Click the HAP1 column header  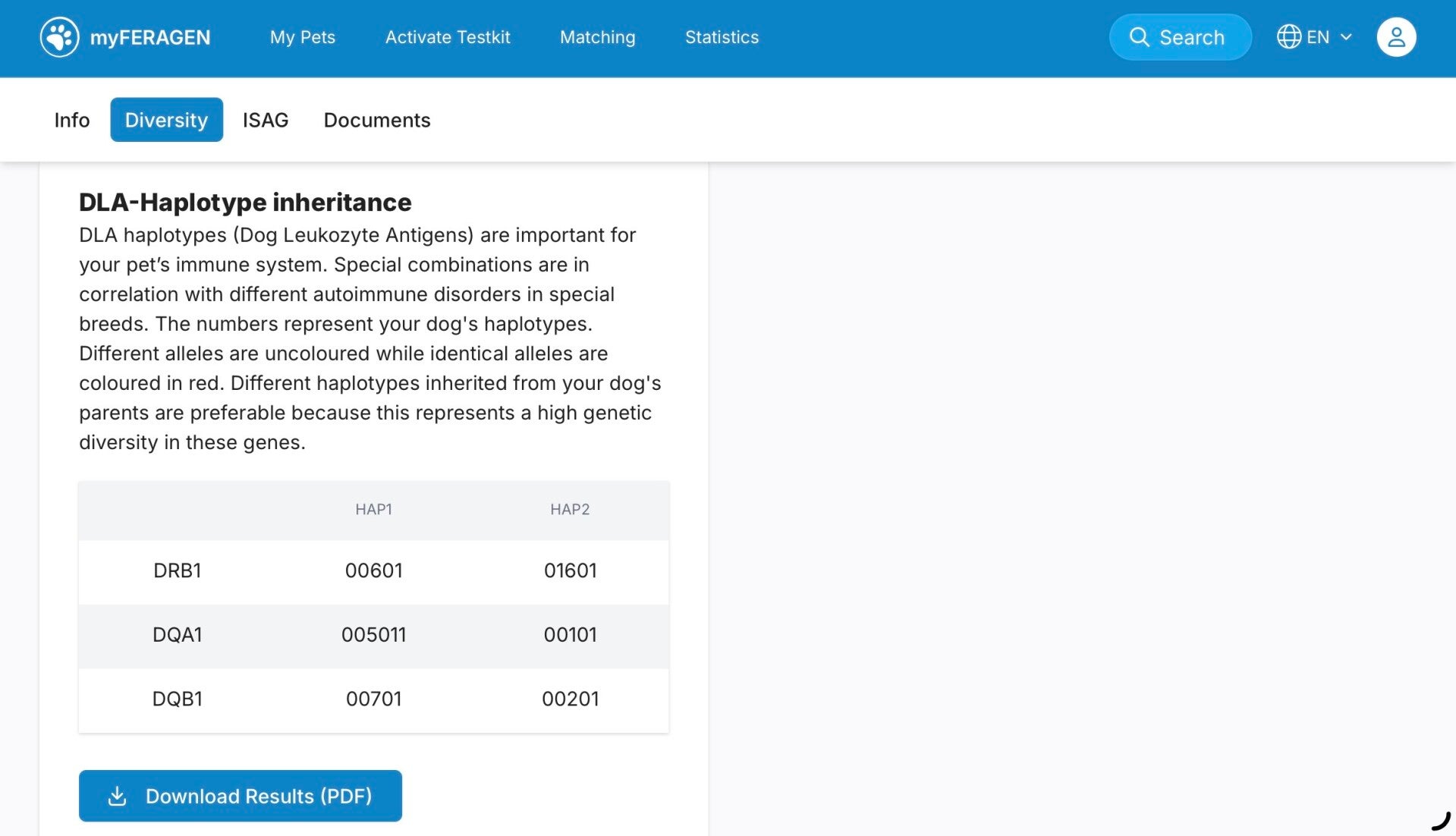tap(373, 509)
